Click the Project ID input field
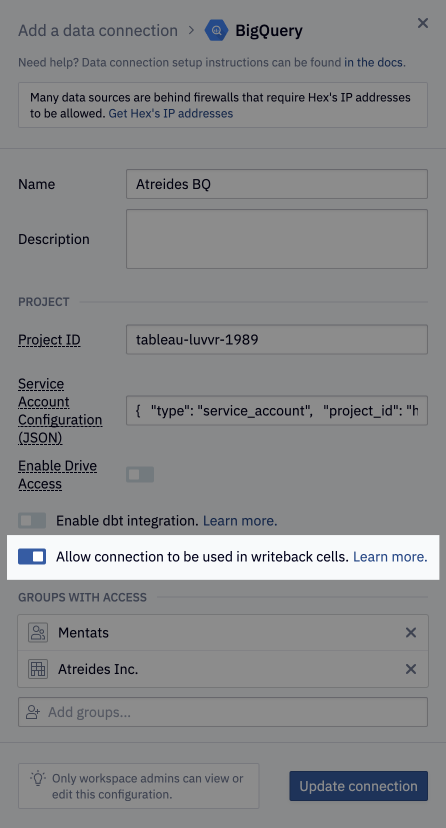This screenshot has width=446, height=828. point(277,339)
